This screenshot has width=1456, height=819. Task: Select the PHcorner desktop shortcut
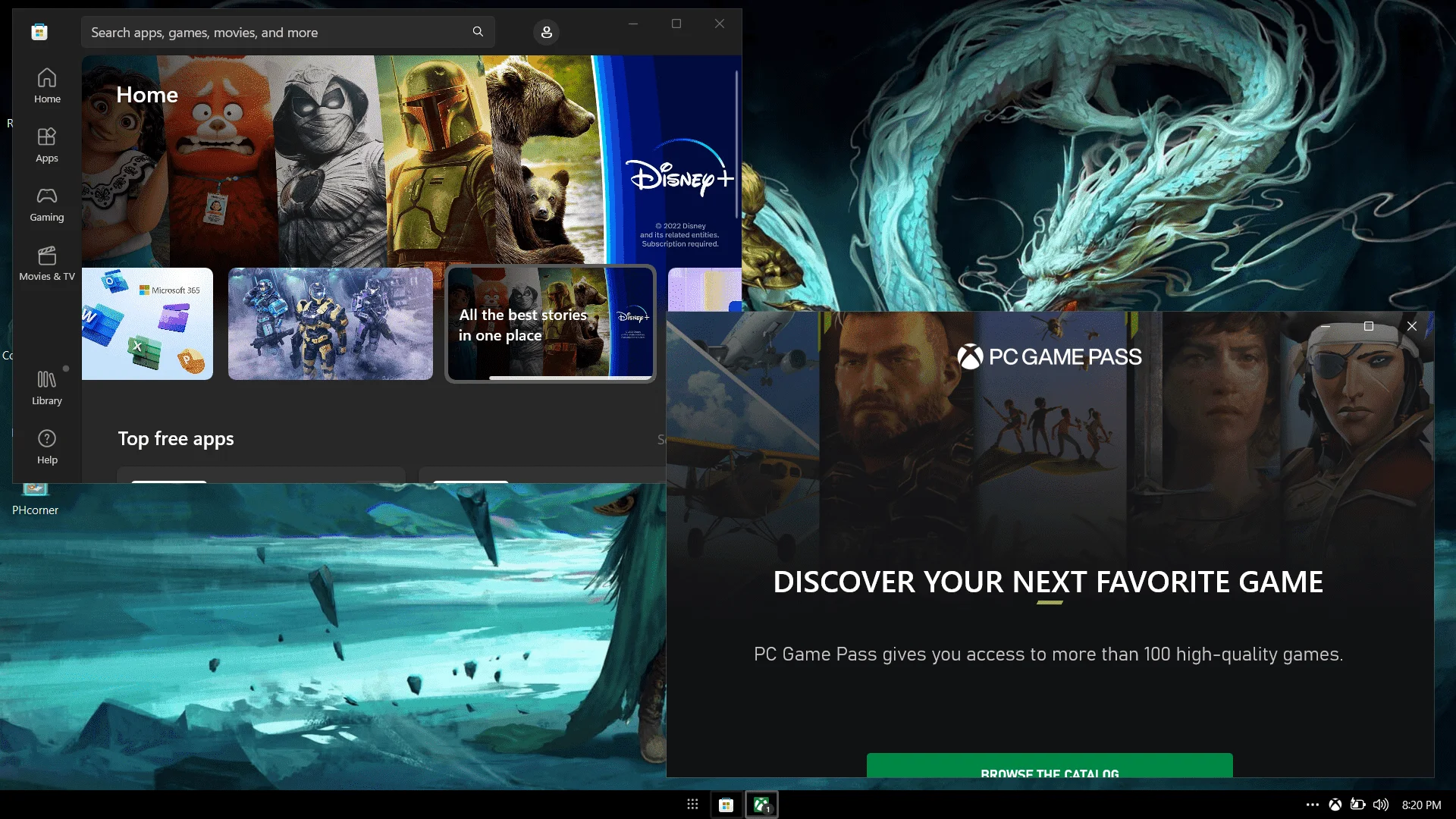(35, 500)
